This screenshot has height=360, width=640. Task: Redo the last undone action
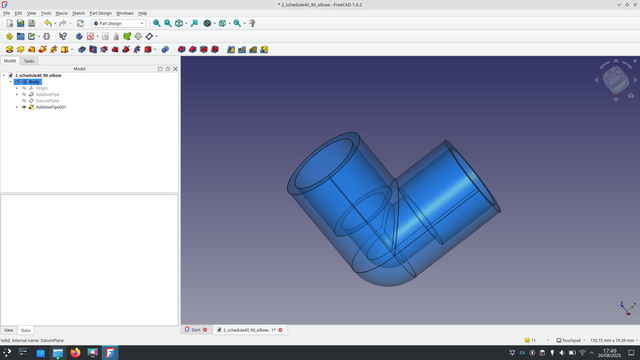click(63, 23)
